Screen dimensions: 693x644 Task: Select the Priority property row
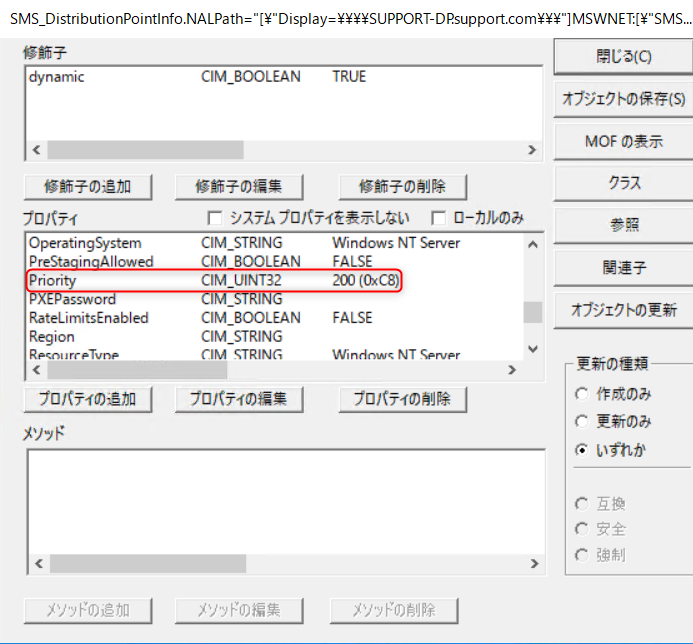[x=275, y=280]
